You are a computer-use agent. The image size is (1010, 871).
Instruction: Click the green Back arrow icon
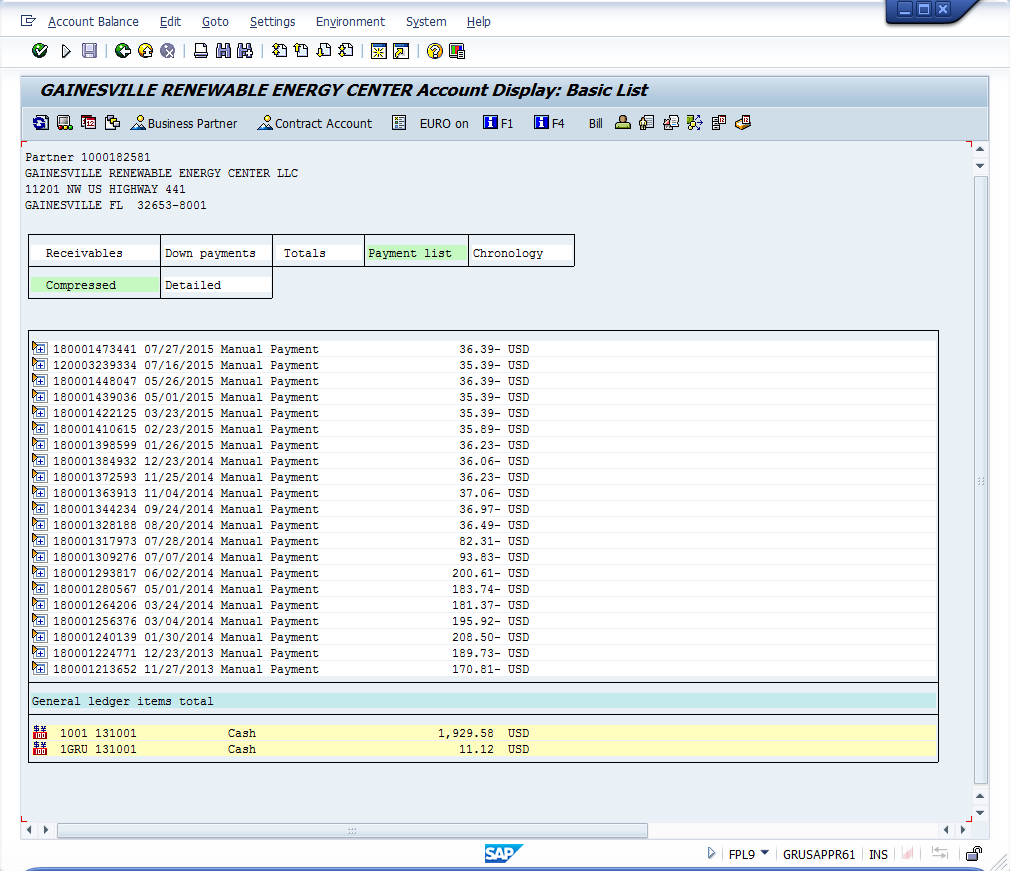click(123, 51)
